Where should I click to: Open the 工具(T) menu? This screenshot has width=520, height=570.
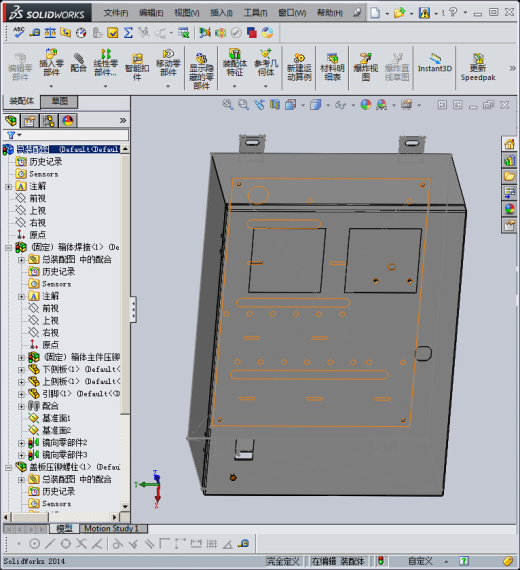click(x=255, y=13)
